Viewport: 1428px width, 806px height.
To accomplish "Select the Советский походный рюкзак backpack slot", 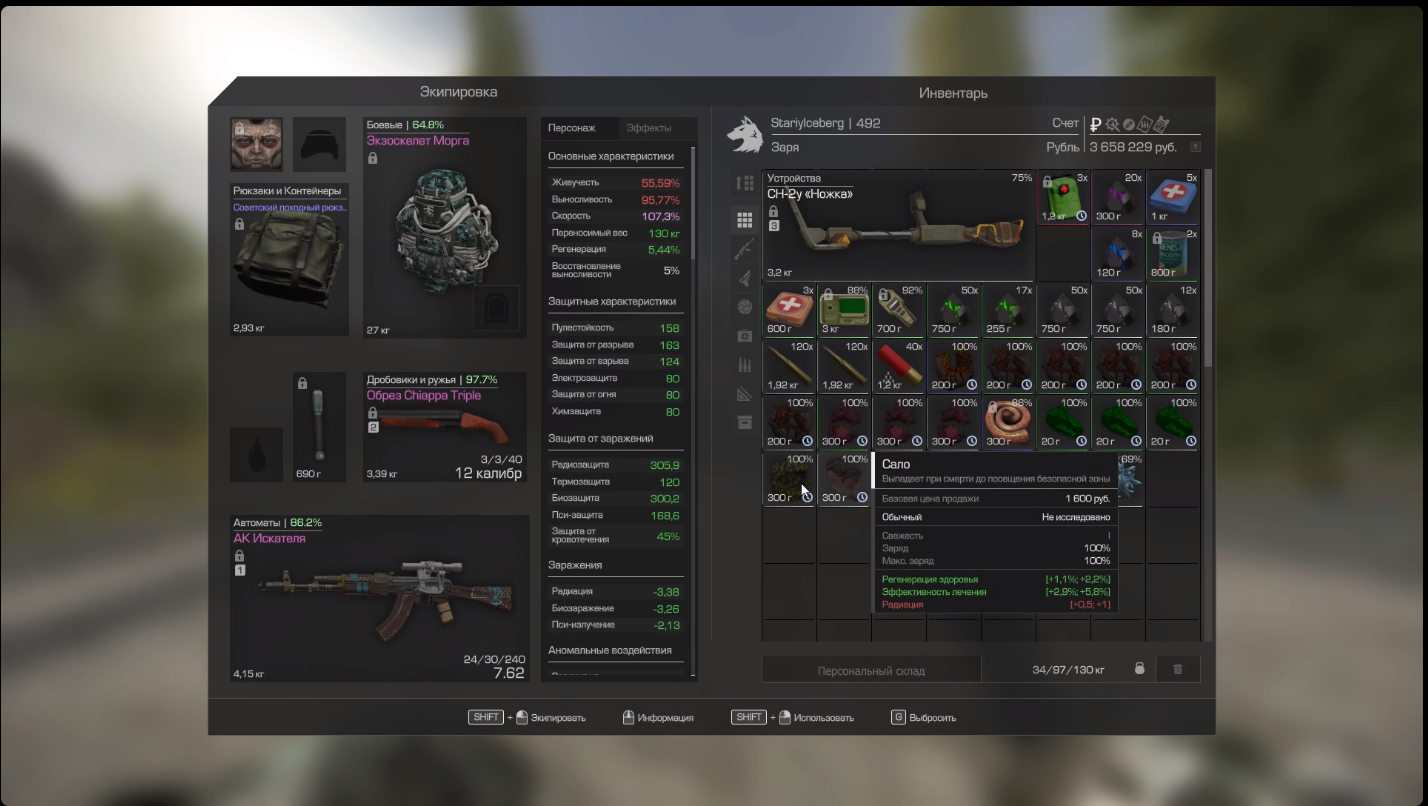I will point(290,259).
